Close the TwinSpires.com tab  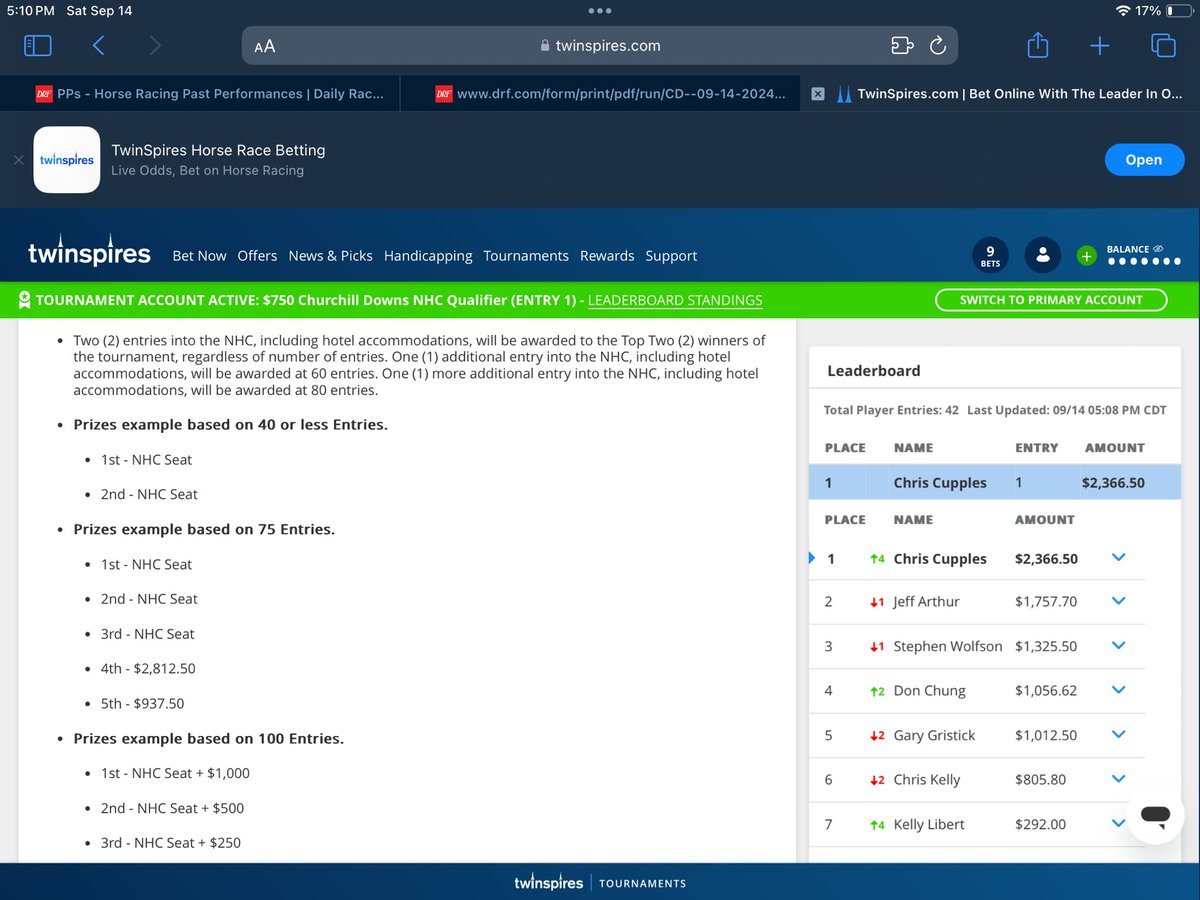(x=817, y=94)
